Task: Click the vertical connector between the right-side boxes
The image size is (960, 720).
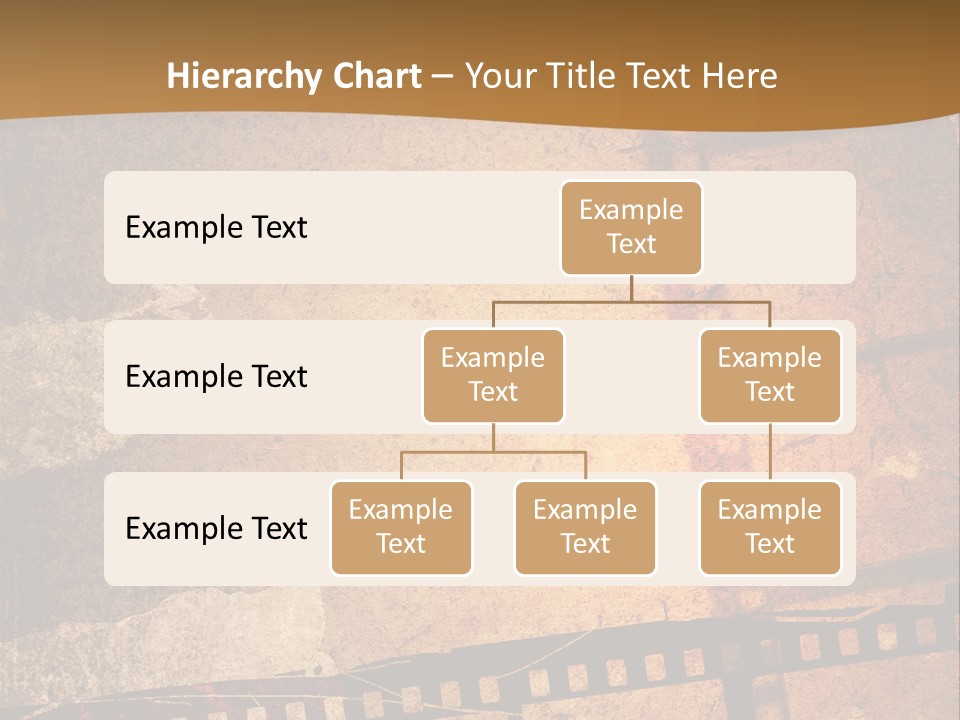Action: (770, 452)
